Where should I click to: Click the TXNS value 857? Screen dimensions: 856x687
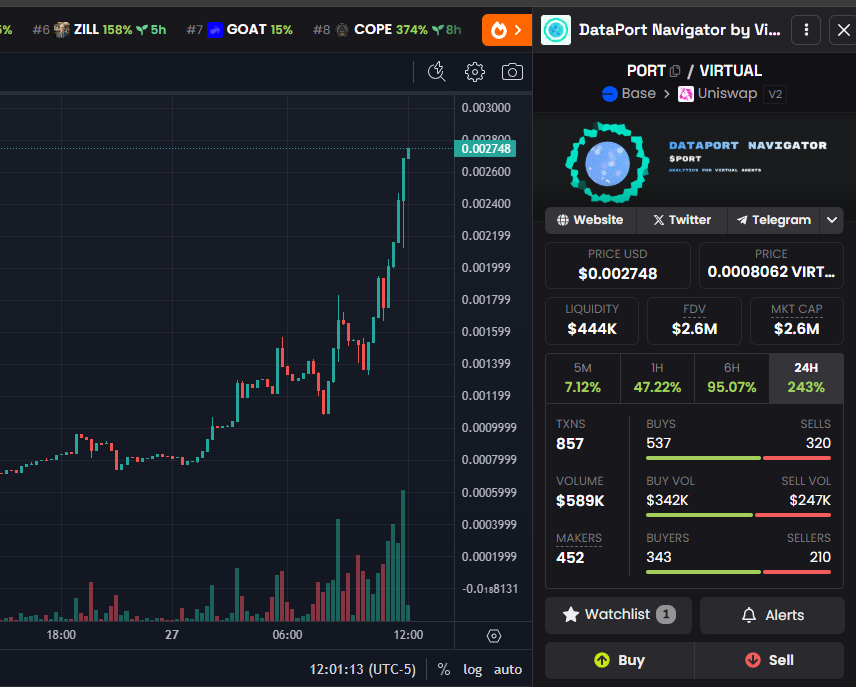(570, 444)
